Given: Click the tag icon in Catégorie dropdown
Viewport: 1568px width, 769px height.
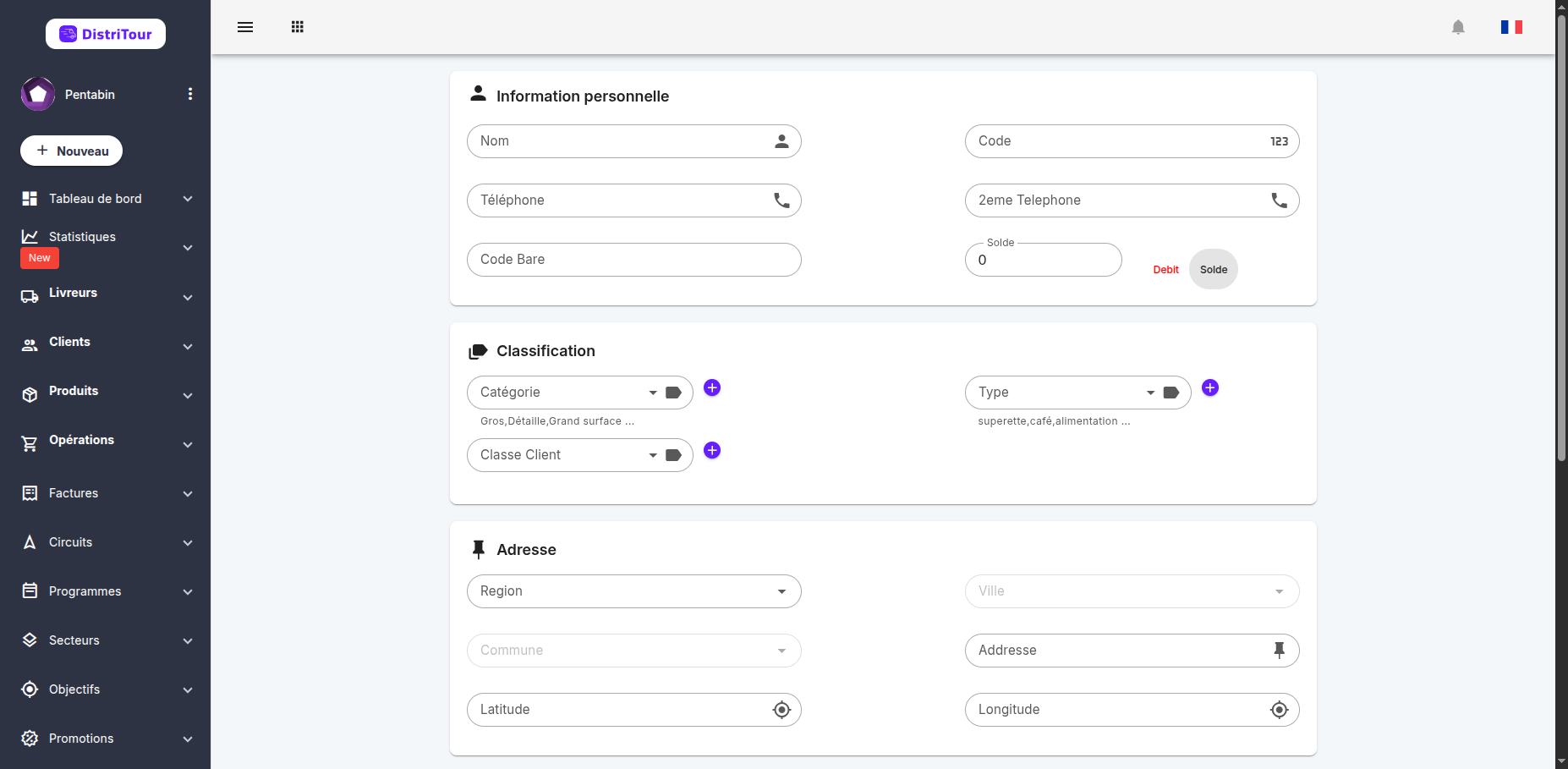Looking at the screenshot, I should click(673, 393).
